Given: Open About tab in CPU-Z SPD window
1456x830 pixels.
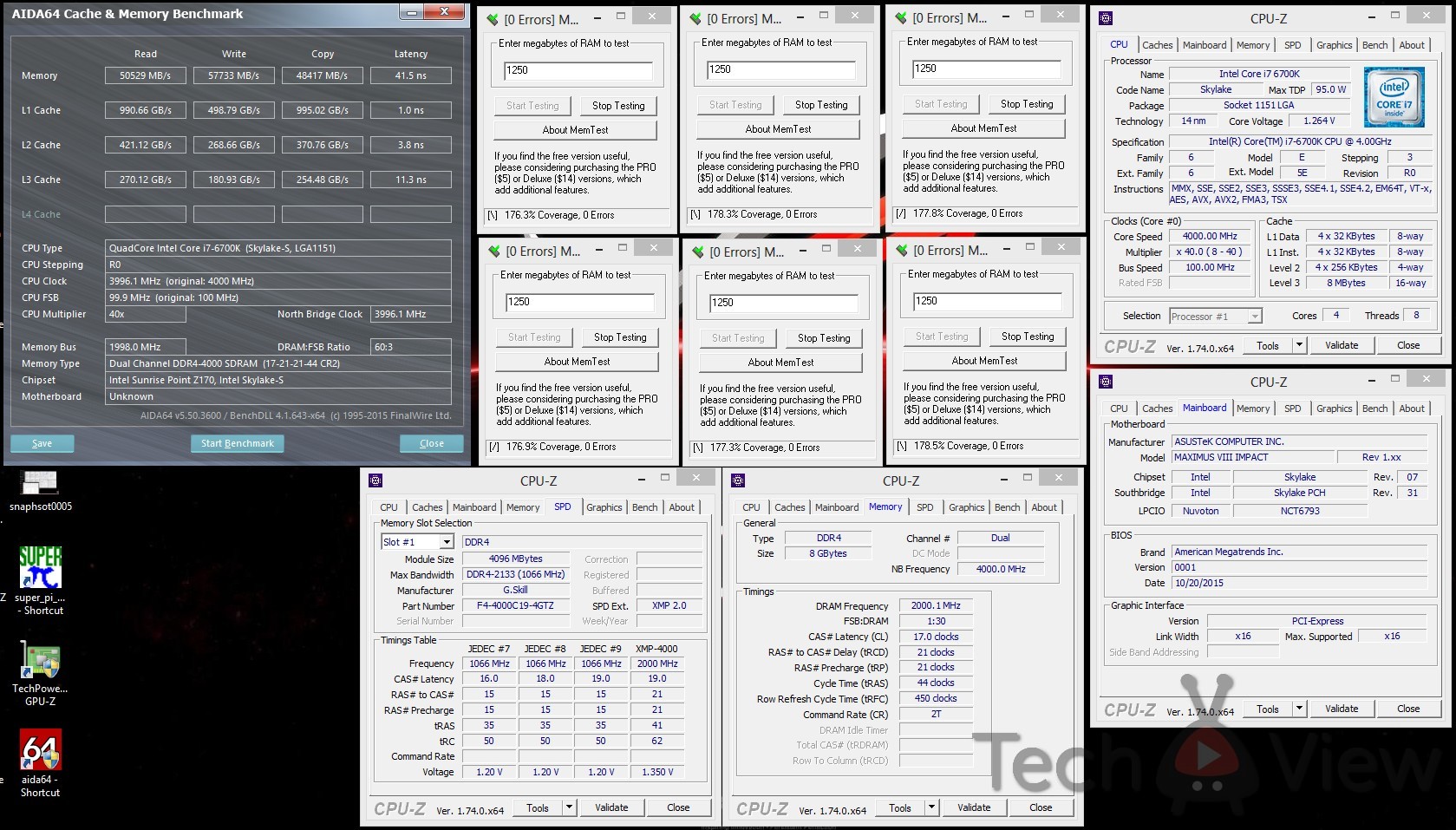Looking at the screenshot, I should (x=681, y=507).
